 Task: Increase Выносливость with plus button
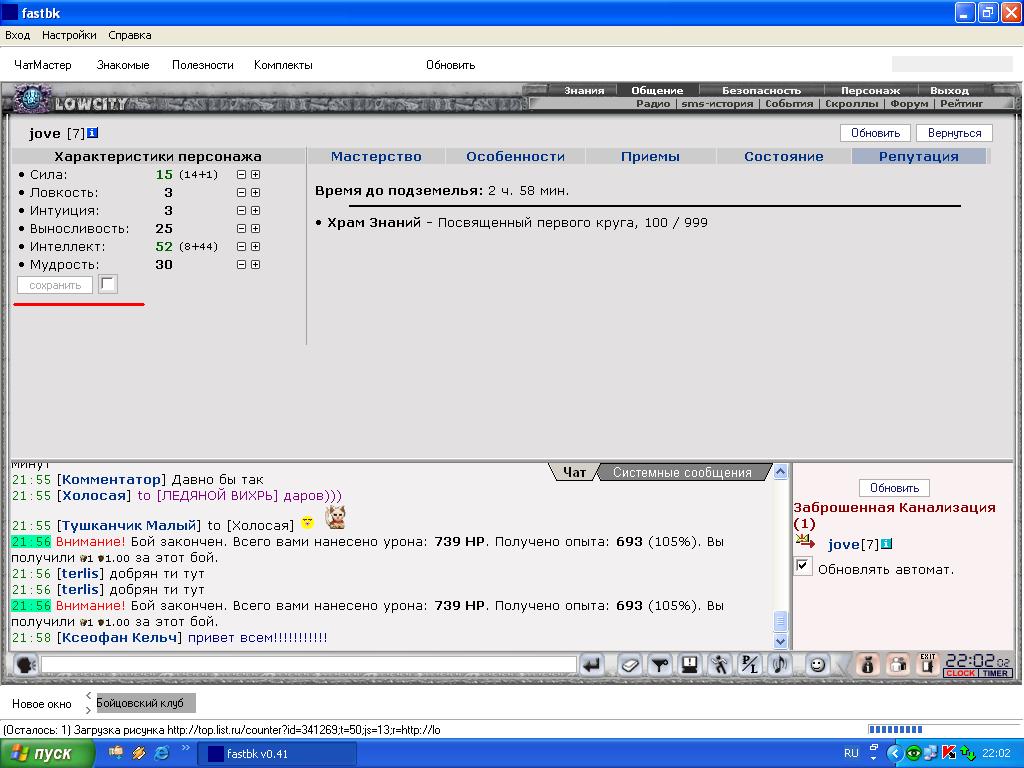point(255,229)
